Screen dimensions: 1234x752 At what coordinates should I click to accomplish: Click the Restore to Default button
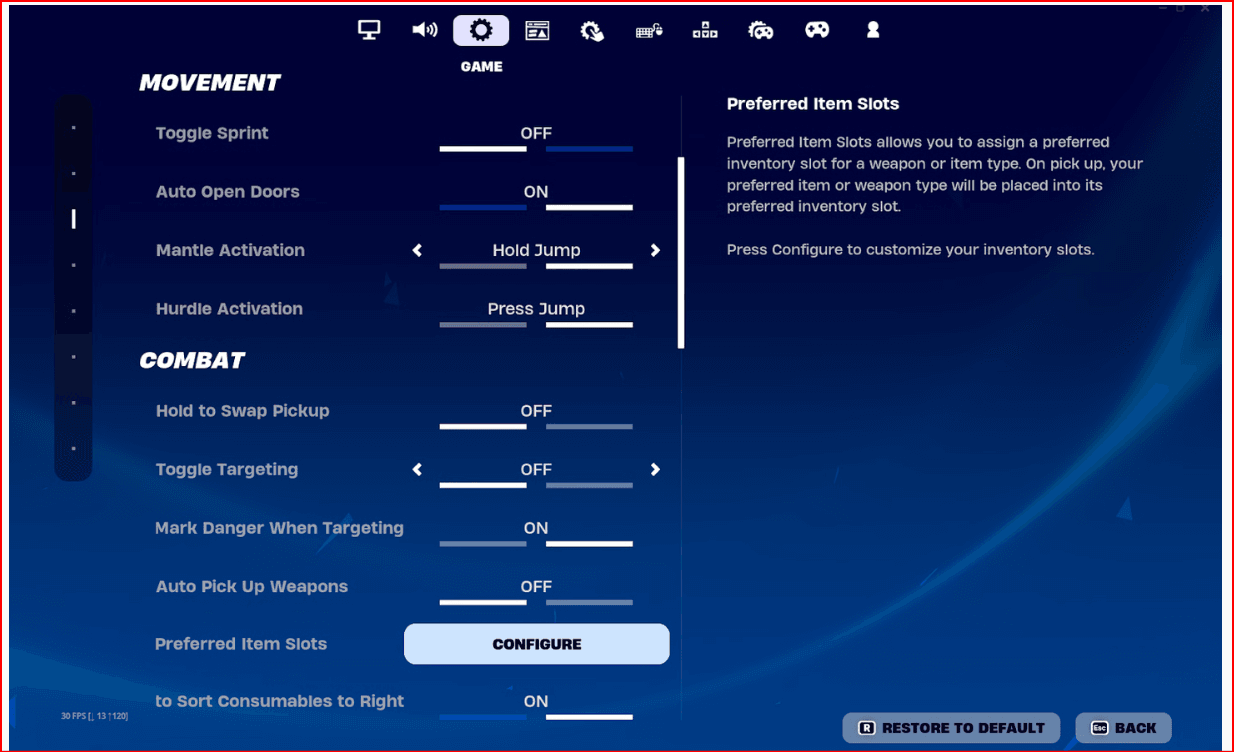(x=952, y=728)
